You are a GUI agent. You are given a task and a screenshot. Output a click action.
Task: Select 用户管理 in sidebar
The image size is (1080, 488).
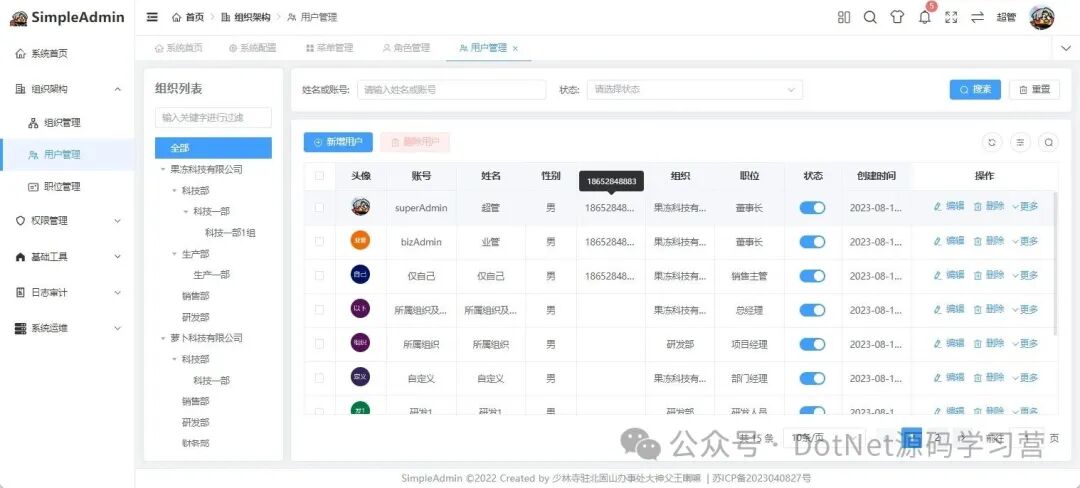tap(67, 155)
